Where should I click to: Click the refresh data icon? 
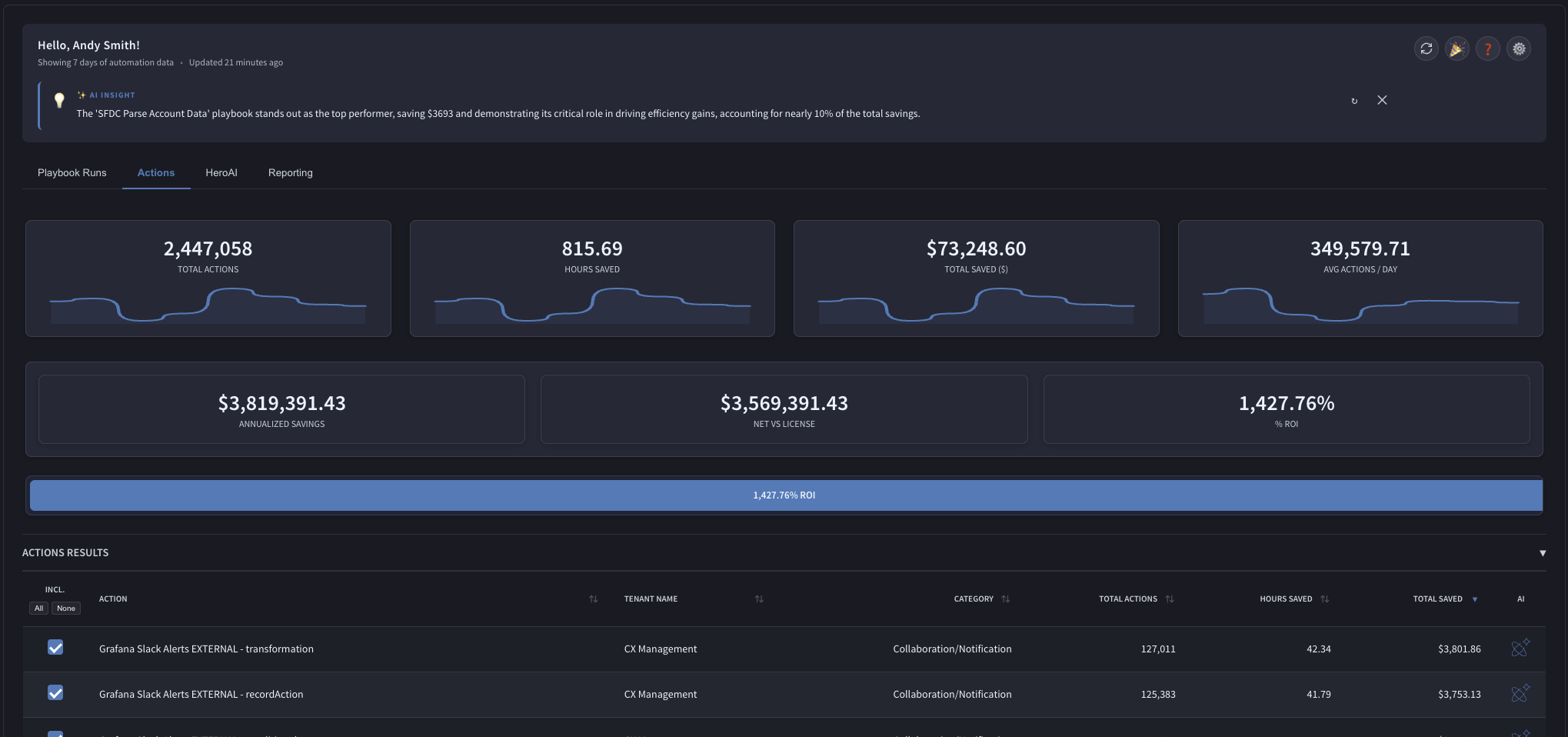[x=1426, y=48]
